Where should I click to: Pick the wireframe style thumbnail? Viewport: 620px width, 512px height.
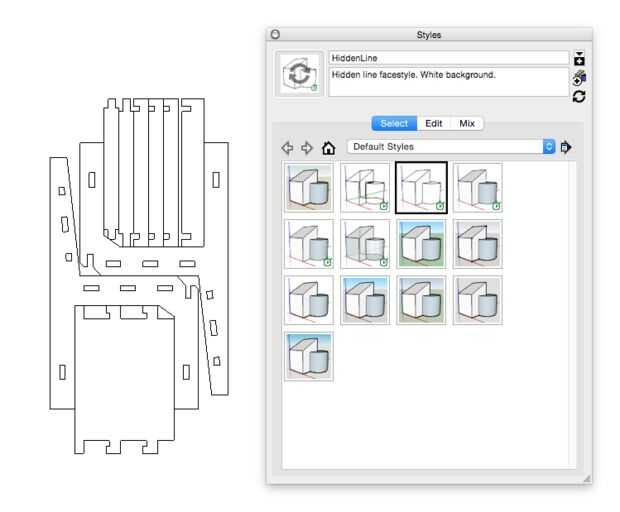(365, 187)
